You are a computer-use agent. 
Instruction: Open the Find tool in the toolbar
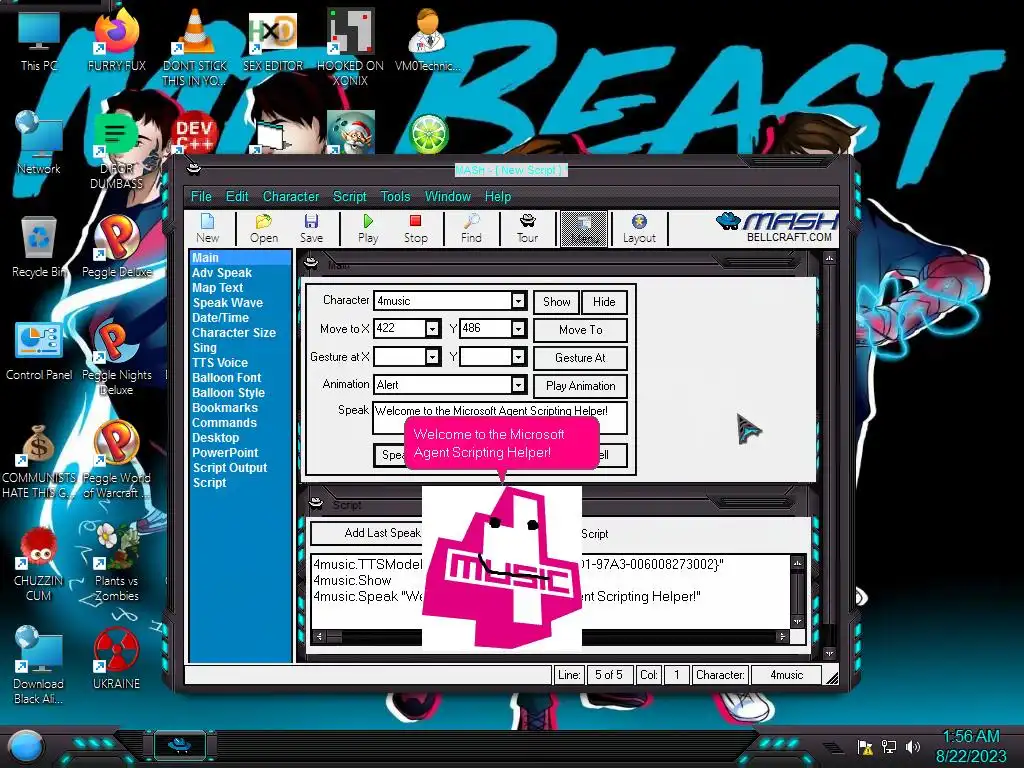471,229
